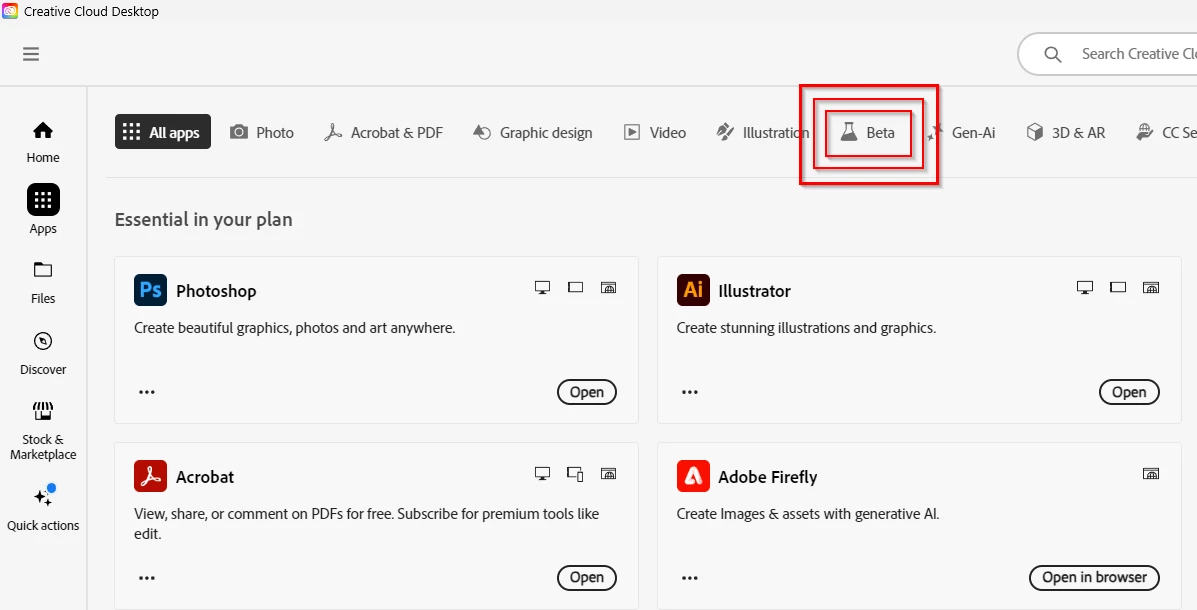The height and width of the screenshot is (610, 1197).
Task: Switch to the Photo category tab
Action: (x=262, y=132)
